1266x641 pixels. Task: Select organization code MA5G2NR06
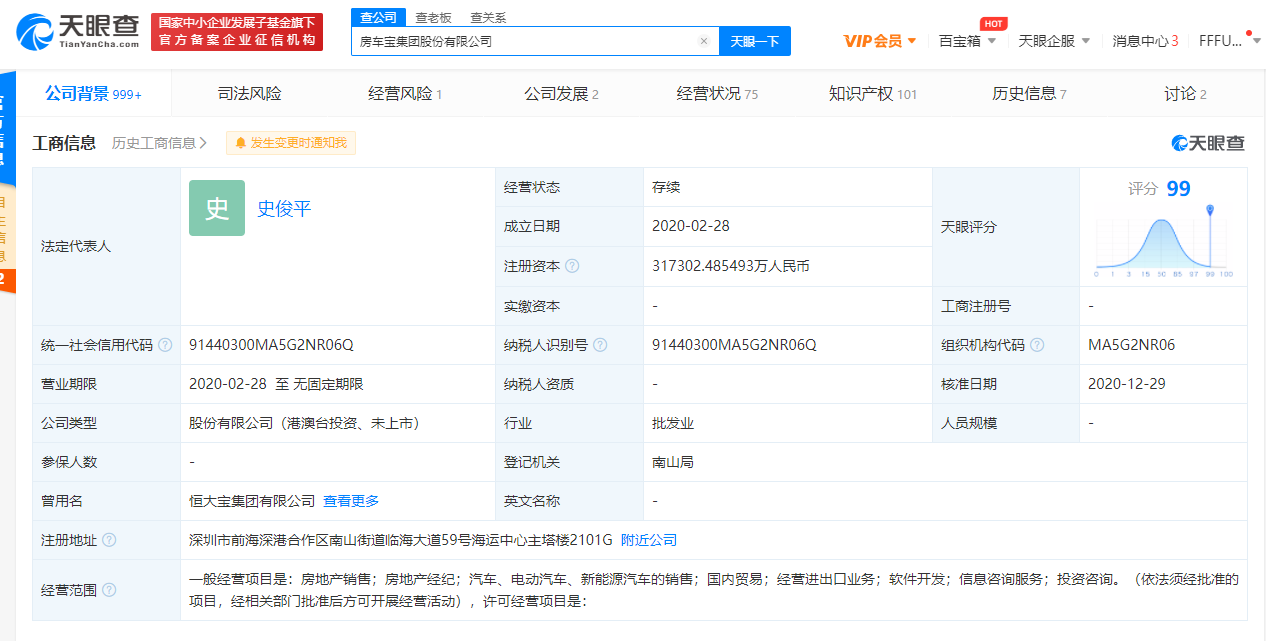pos(1132,345)
